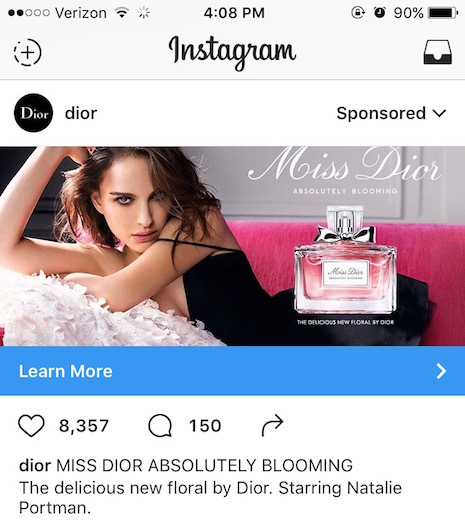Open the dior username link in header

[81, 113]
